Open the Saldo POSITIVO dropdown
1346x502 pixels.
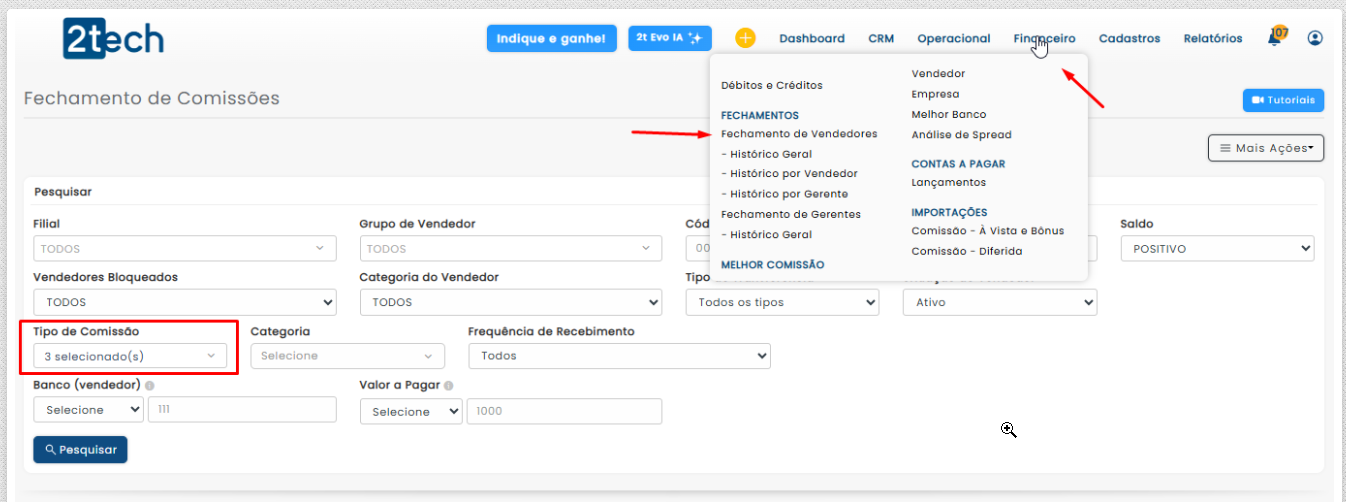pyautogui.click(x=1216, y=249)
